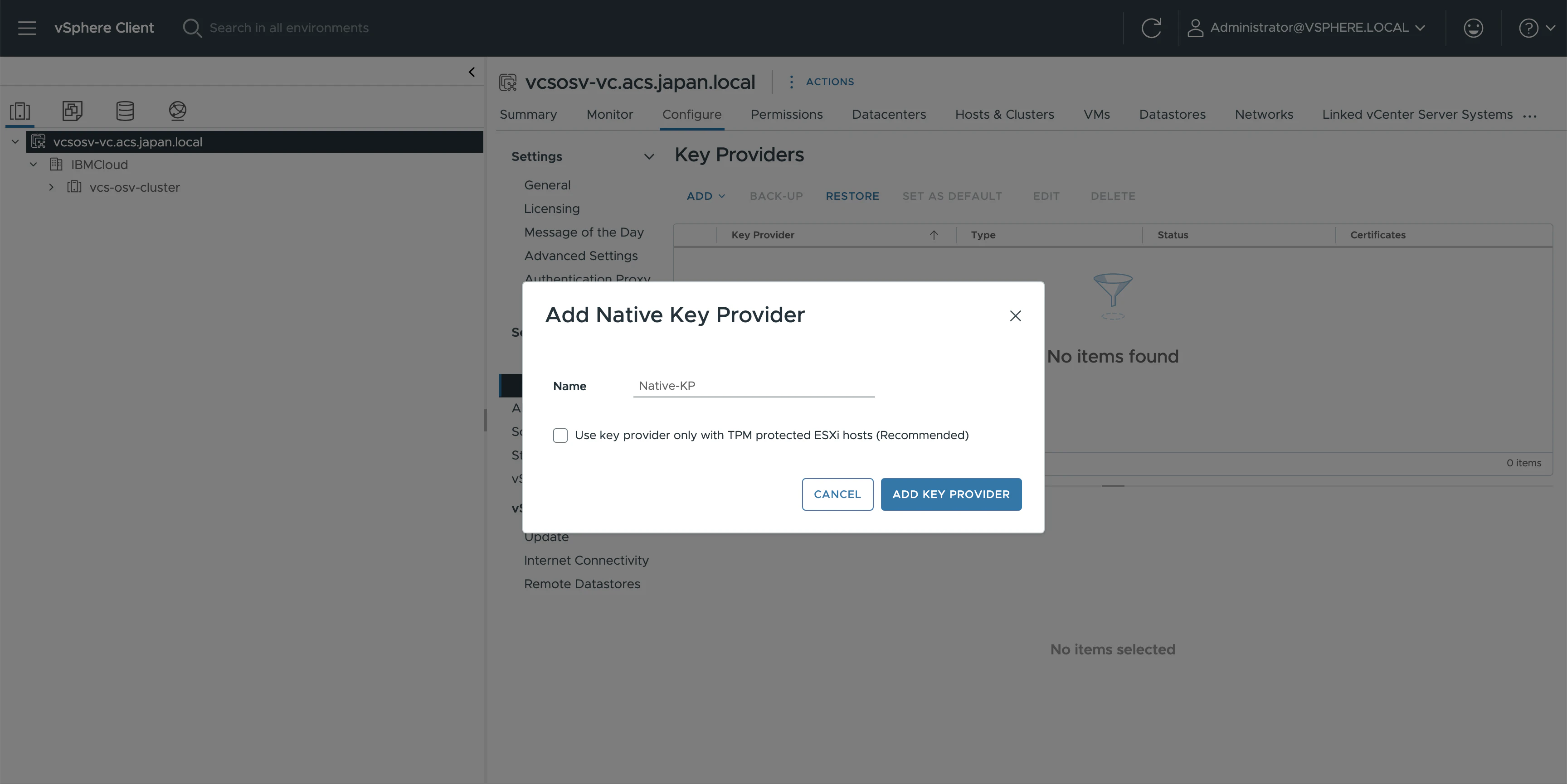The image size is (1567, 784).
Task: Open the feedback smiley icon
Action: (1473, 28)
